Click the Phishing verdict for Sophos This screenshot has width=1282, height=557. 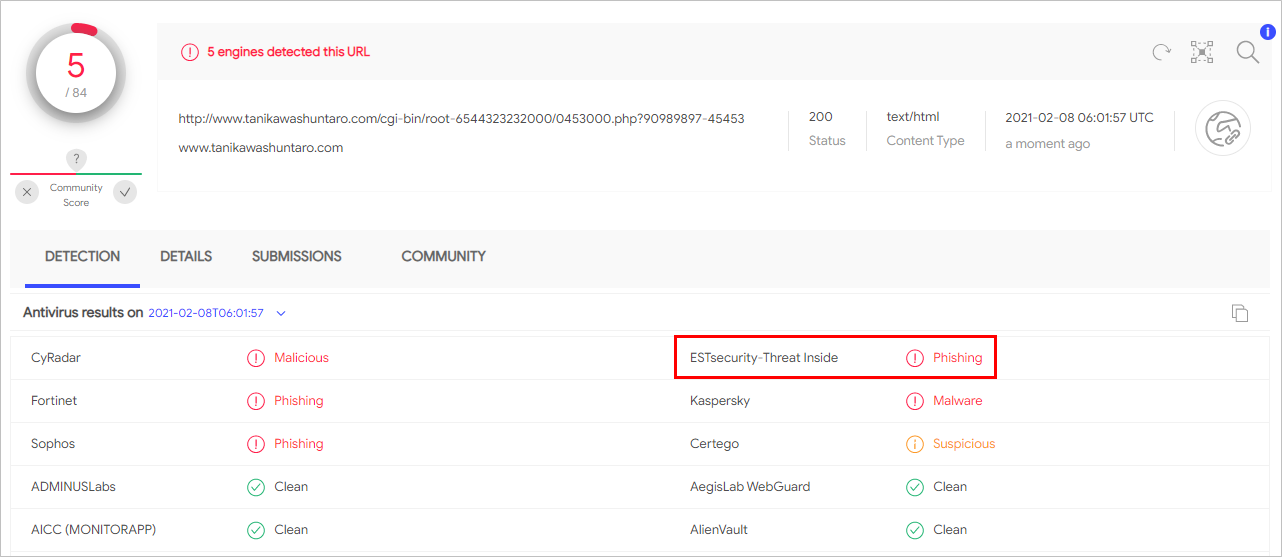point(299,443)
